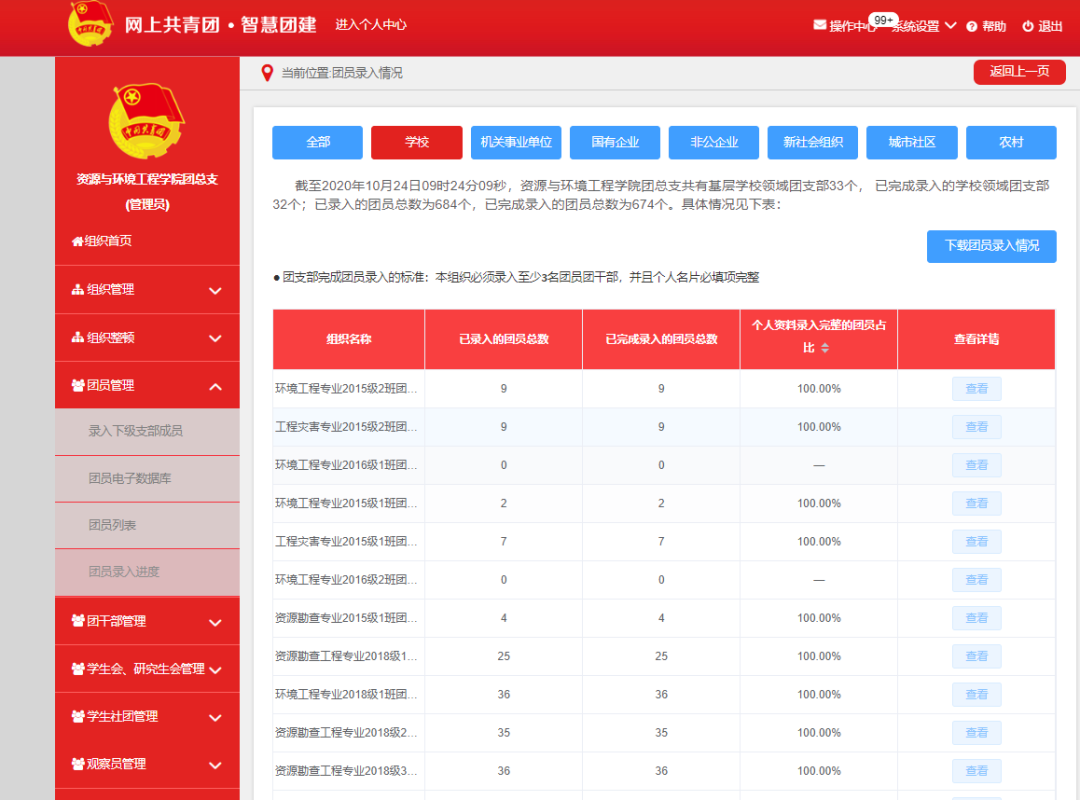This screenshot has width=1080, height=800.
Task: Open 录入下级支部成员 submenu item
Action: (x=136, y=431)
